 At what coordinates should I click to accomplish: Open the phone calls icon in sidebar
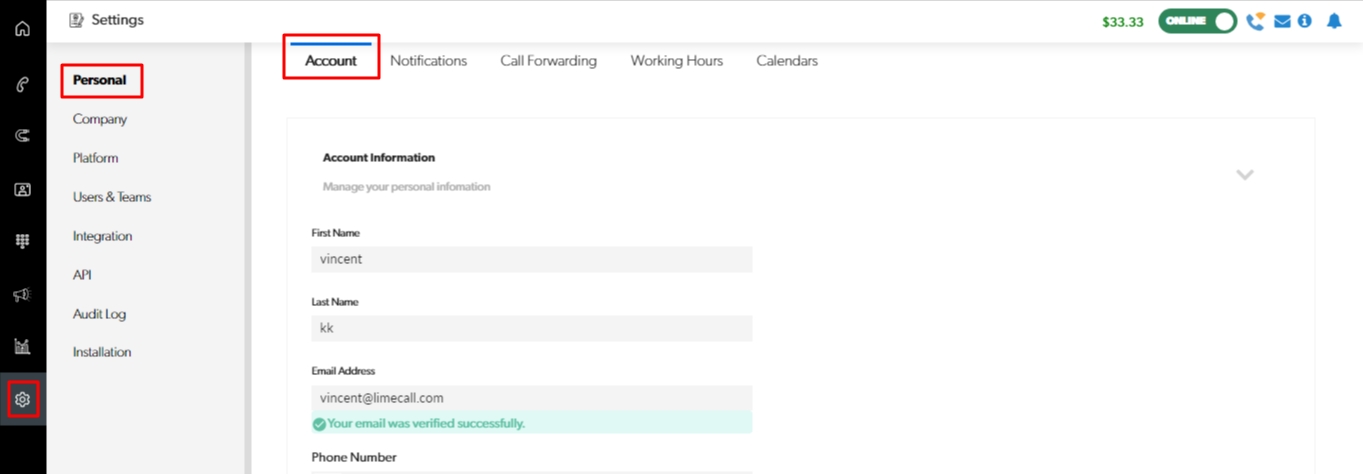point(22,84)
